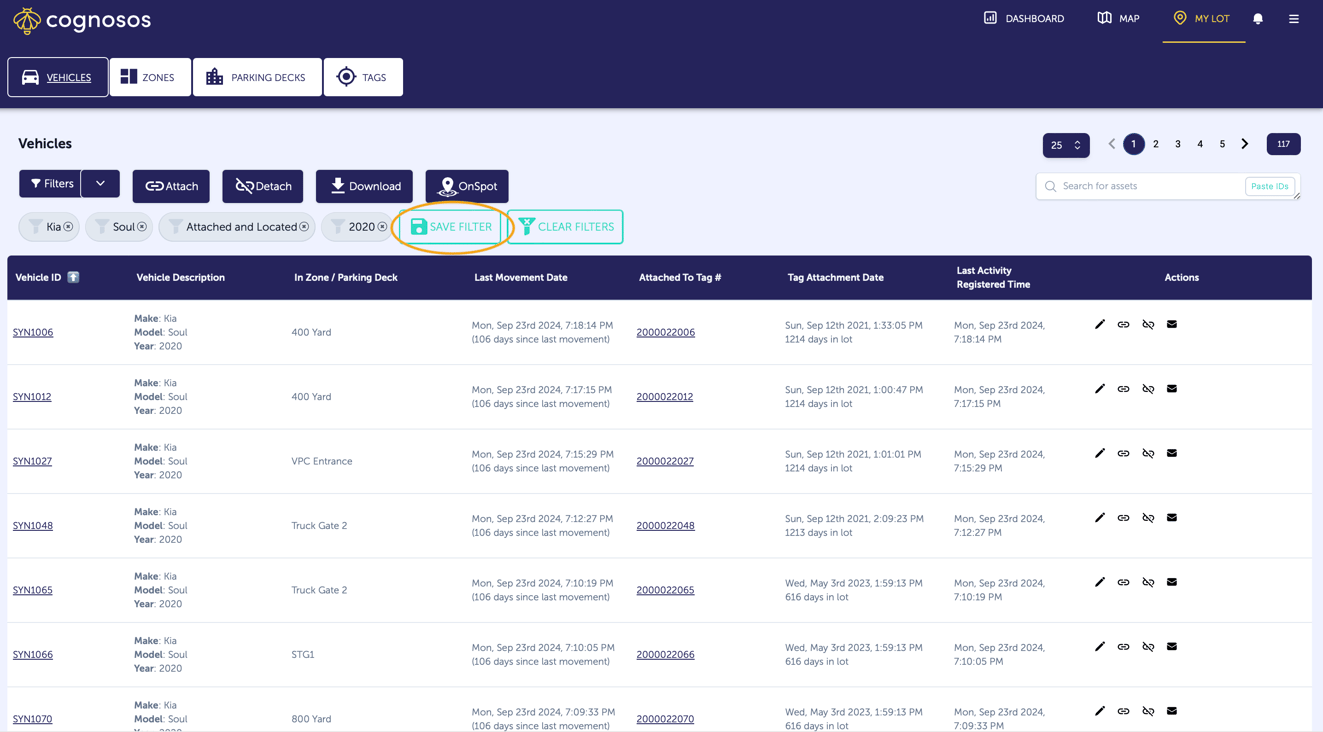The image size is (1323, 732).
Task: Go to page 3
Action: [1178, 144]
